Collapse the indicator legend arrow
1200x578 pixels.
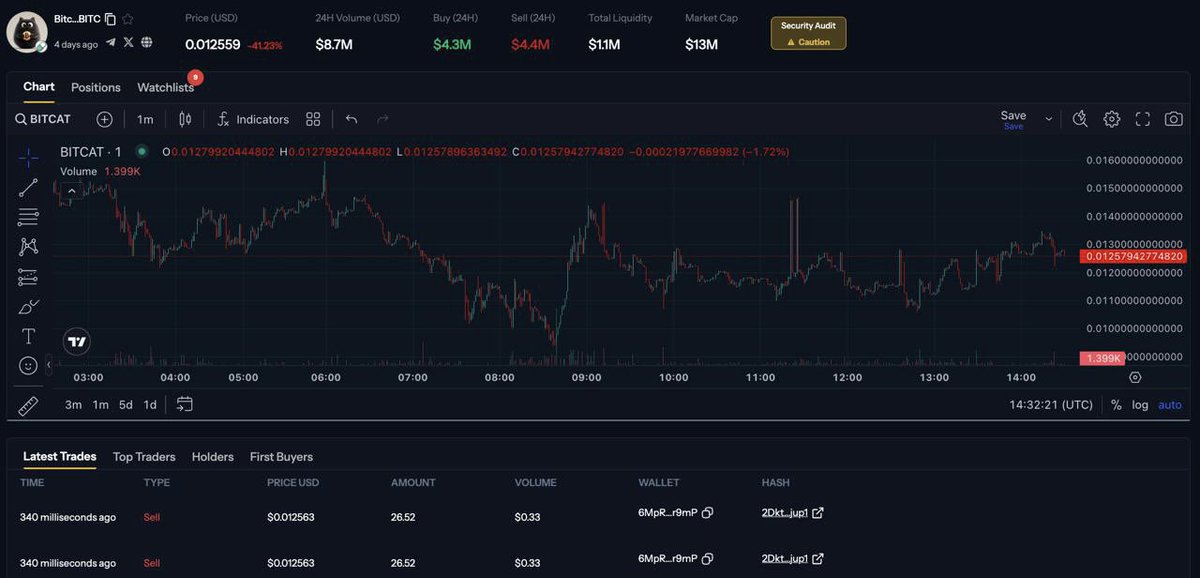(x=72, y=190)
